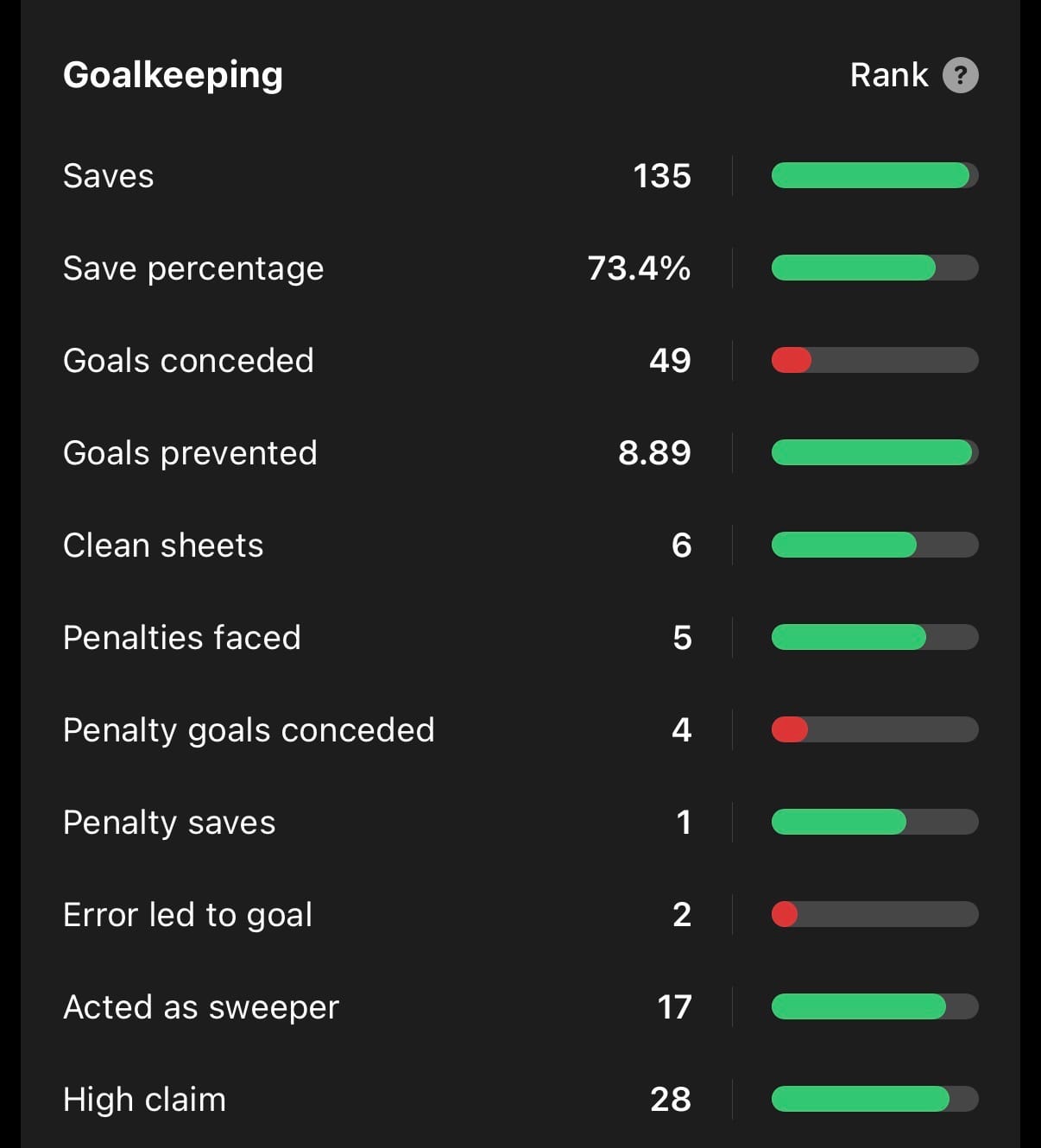Click the Penalties faced rank bar
The width and height of the screenshot is (1041, 1148).
(x=874, y=637)
